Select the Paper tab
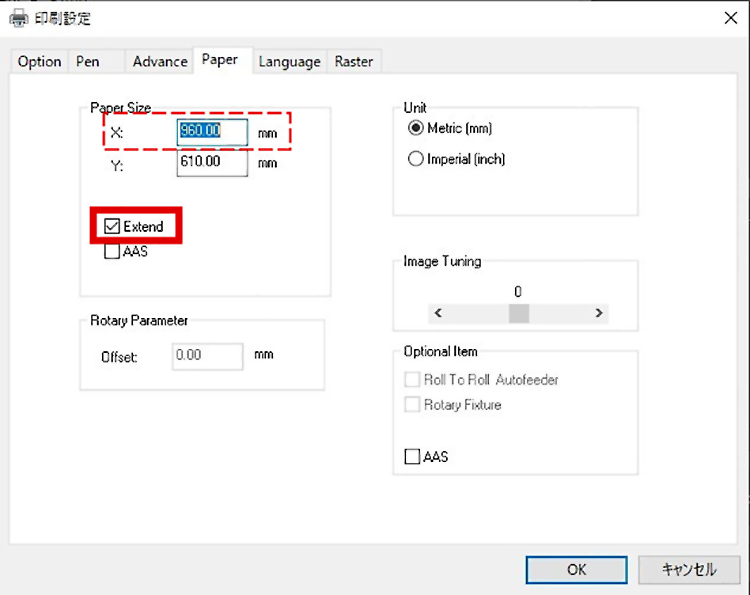This screenshot has width=750, height=595. coord(223,60)
